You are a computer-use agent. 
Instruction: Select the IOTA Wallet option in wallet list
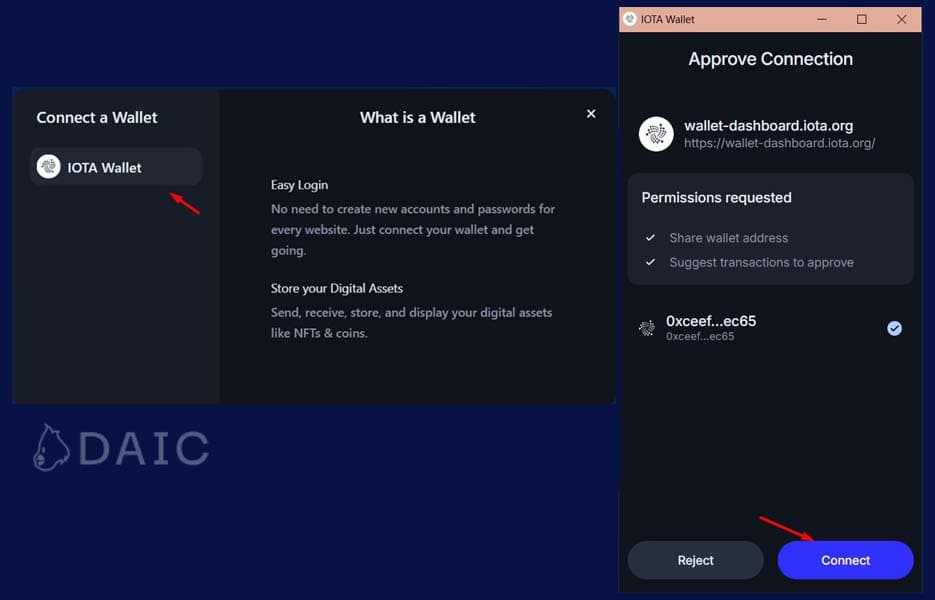point(116,167)
